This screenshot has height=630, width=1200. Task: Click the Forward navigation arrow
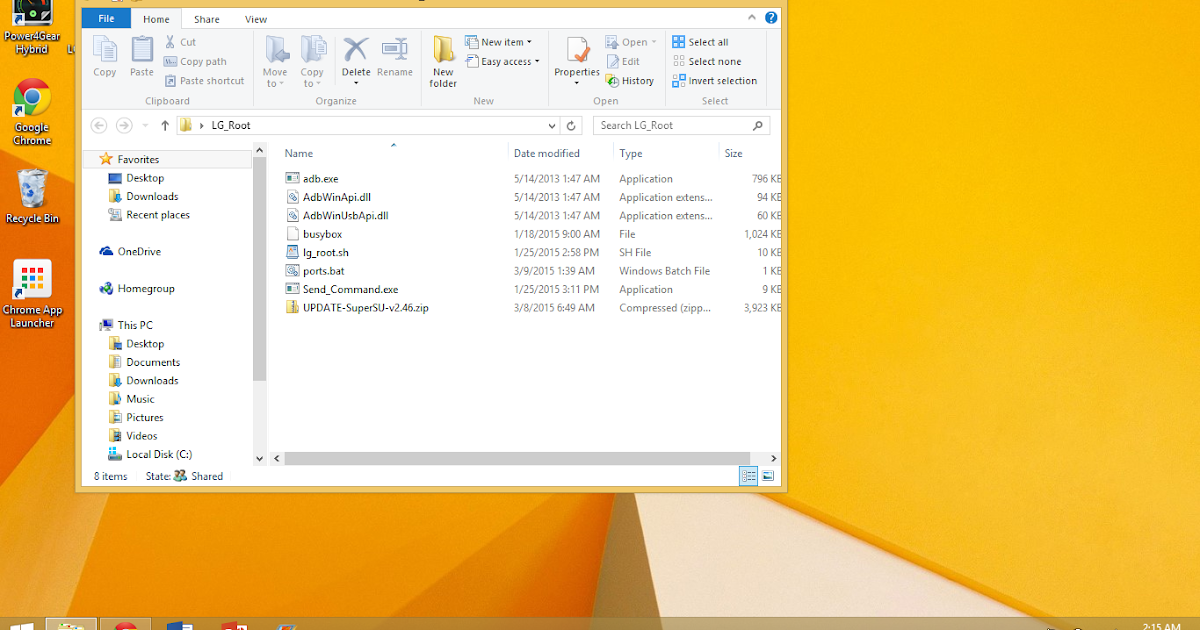[124, 125]
